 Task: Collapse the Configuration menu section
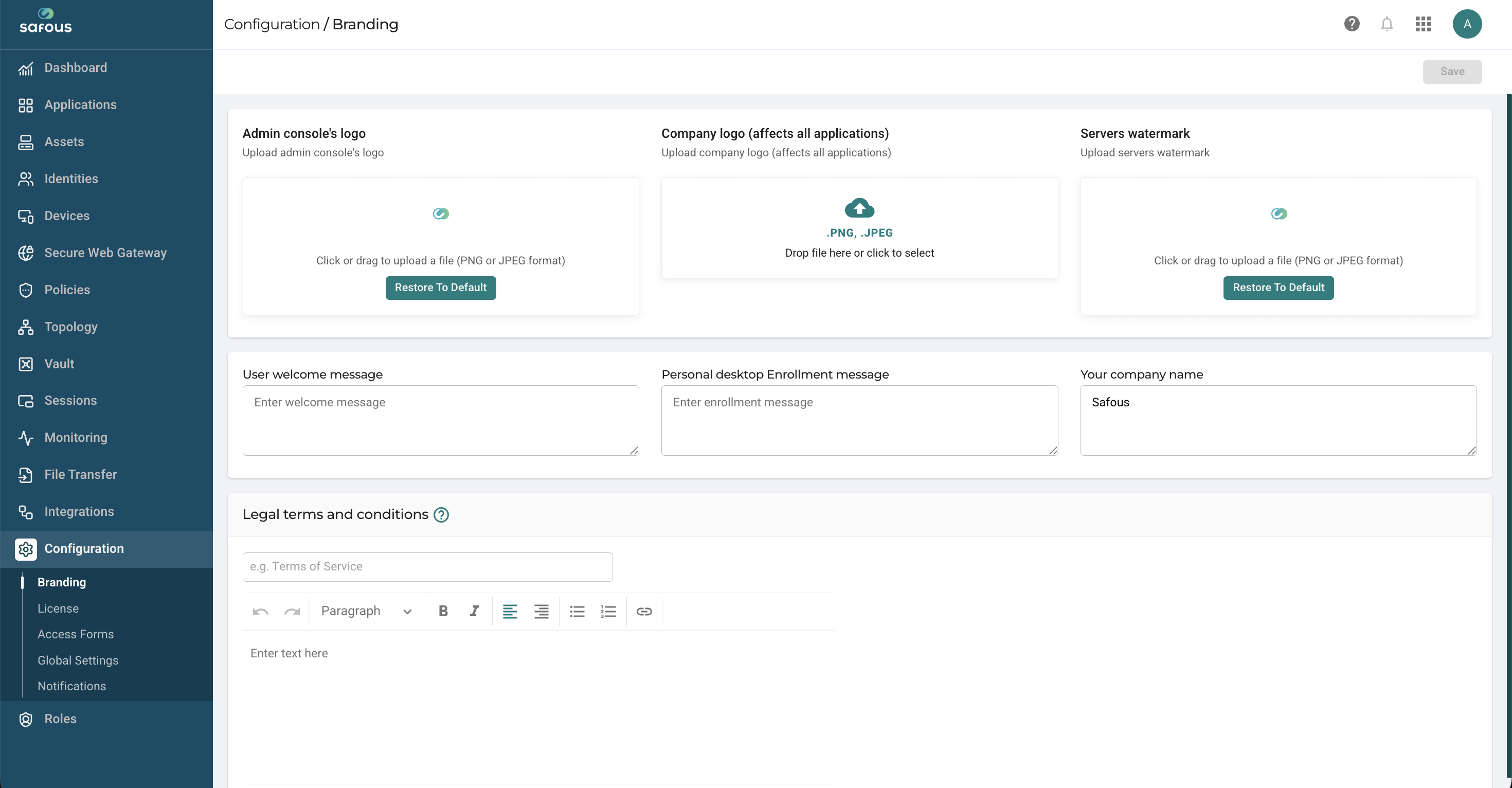pyautogui.click(x=106, y=549)
